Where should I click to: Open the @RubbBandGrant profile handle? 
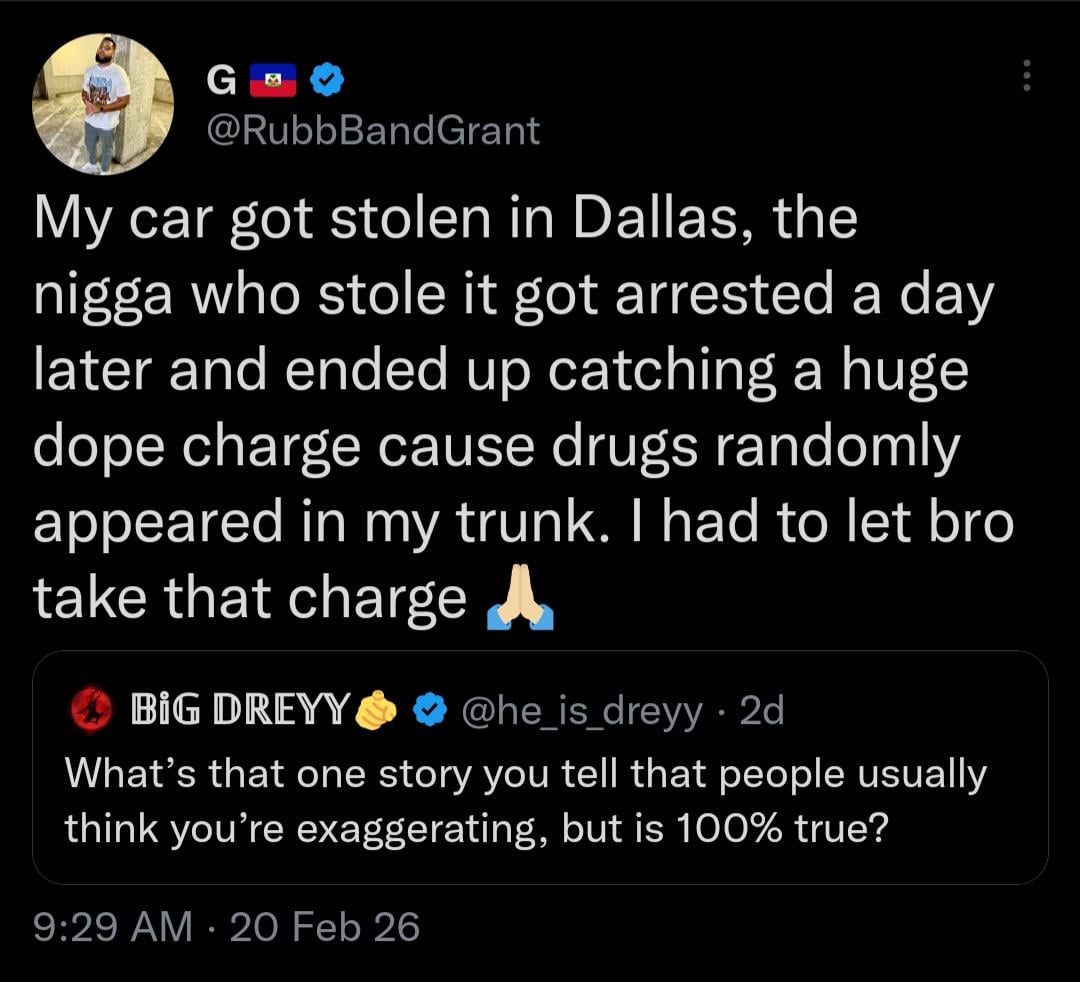(x=371, y=130)
